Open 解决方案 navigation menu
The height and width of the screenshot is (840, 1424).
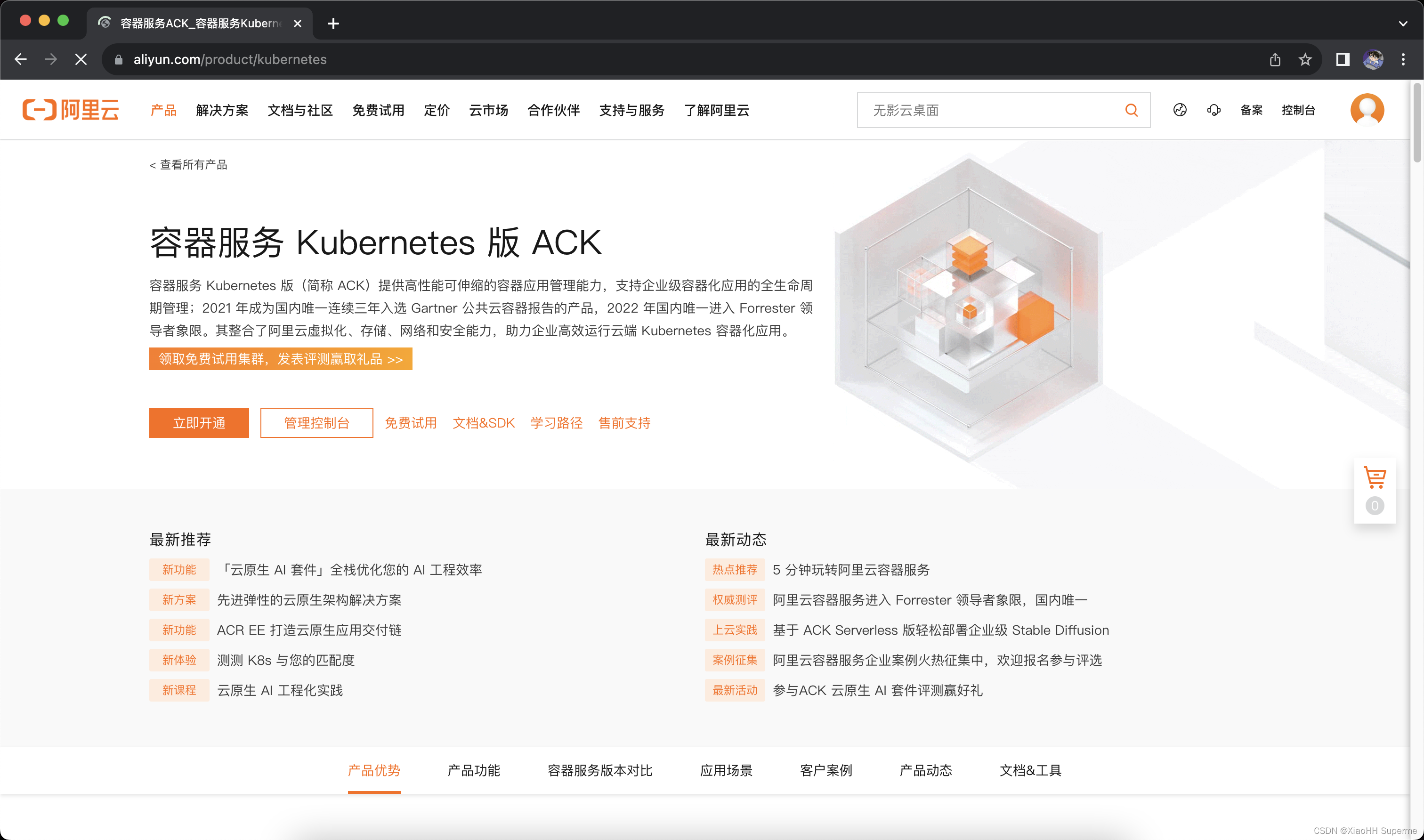coord(222,110)
